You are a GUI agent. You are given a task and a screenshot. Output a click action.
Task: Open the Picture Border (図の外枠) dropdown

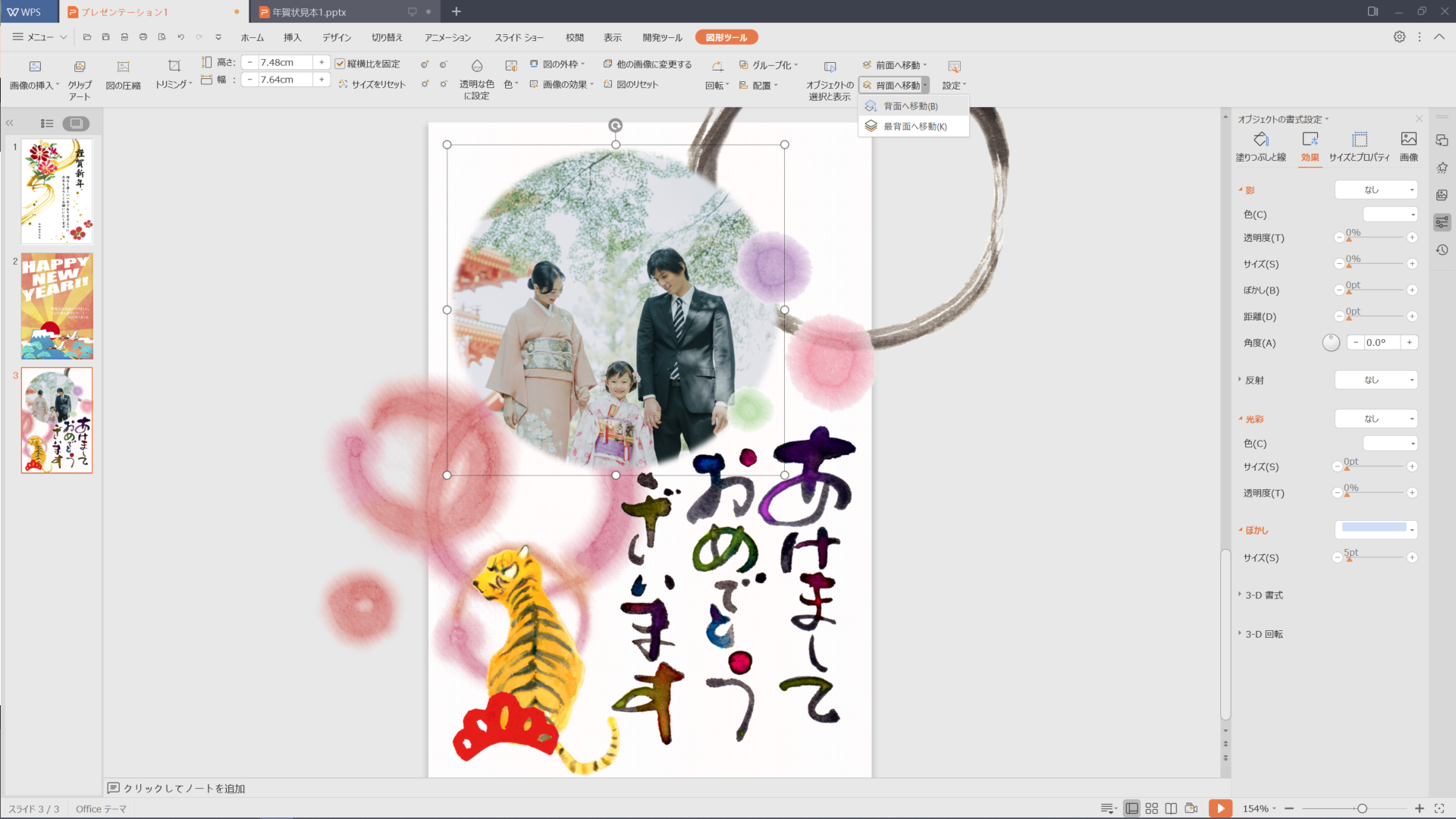(558, 64)
